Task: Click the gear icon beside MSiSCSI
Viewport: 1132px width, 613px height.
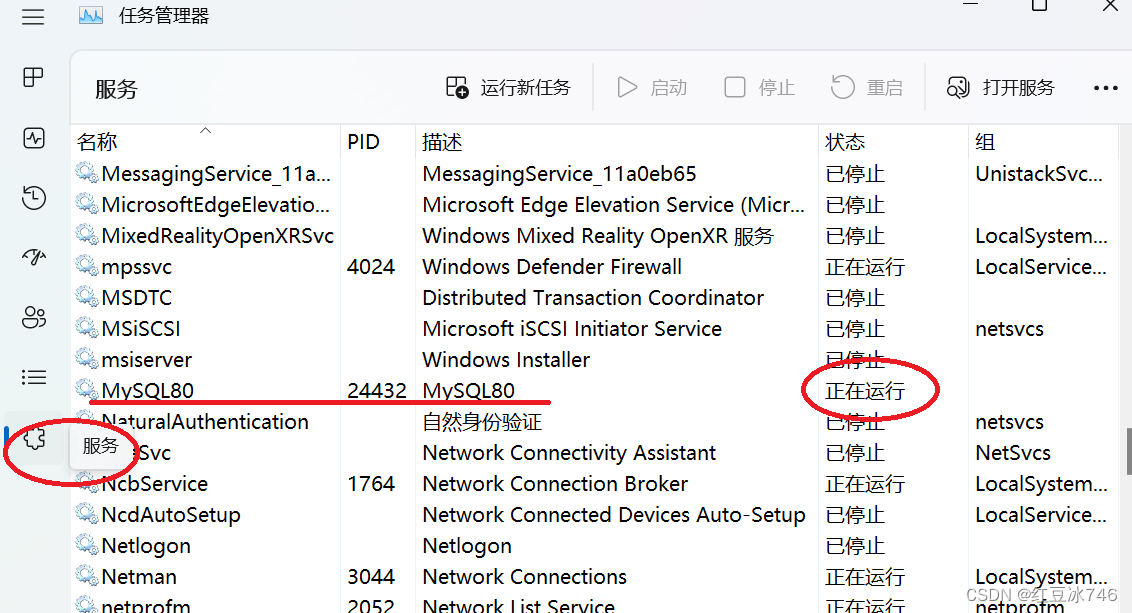Action: point(87,328)
